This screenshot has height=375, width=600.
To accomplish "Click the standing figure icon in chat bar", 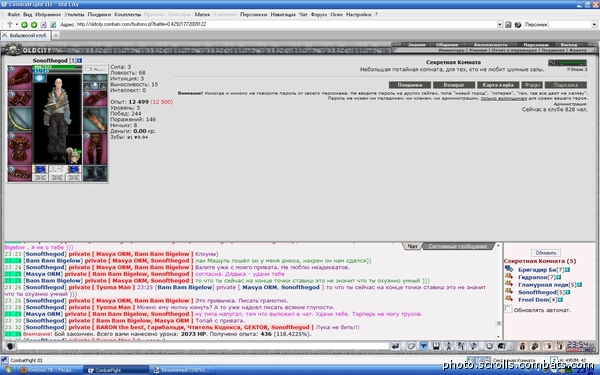I will pyautogui.click(x=449, y=346).
